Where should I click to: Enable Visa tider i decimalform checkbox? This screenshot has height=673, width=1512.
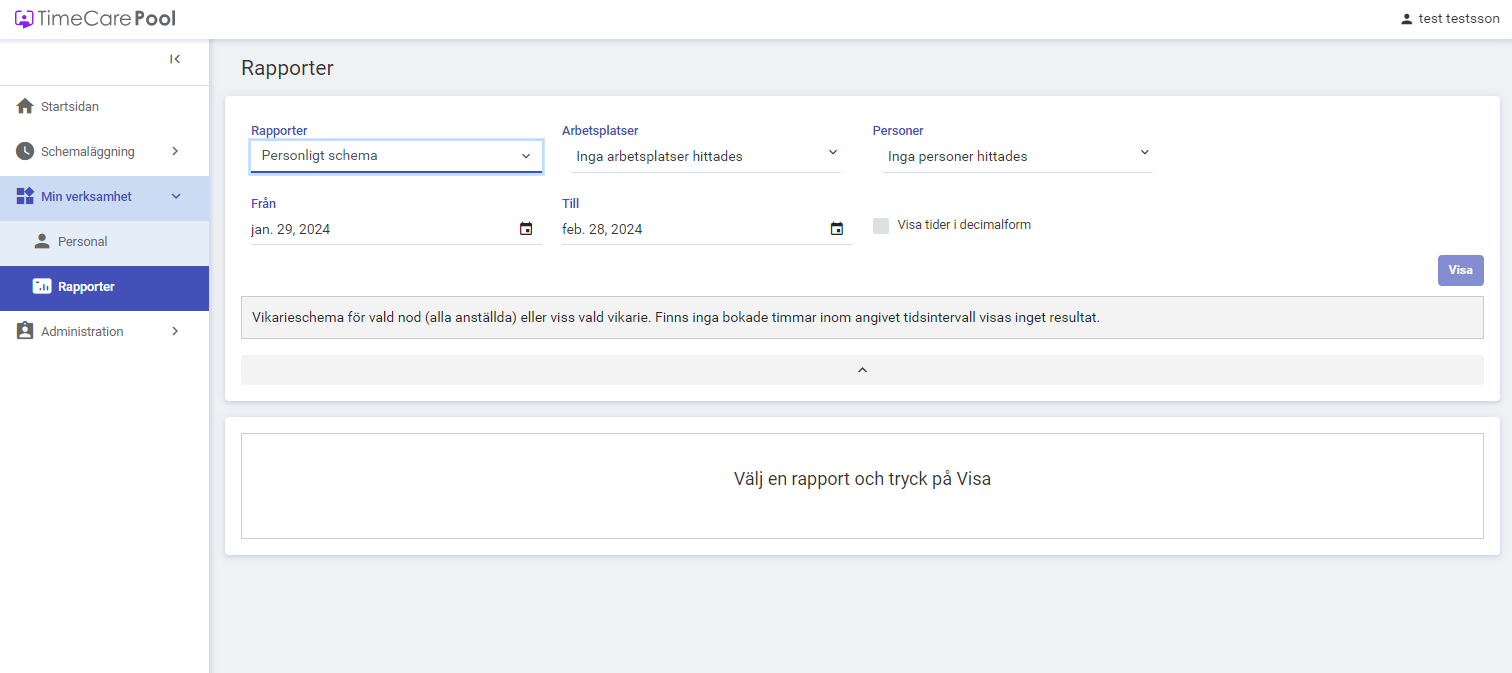[x=881, y=225]
